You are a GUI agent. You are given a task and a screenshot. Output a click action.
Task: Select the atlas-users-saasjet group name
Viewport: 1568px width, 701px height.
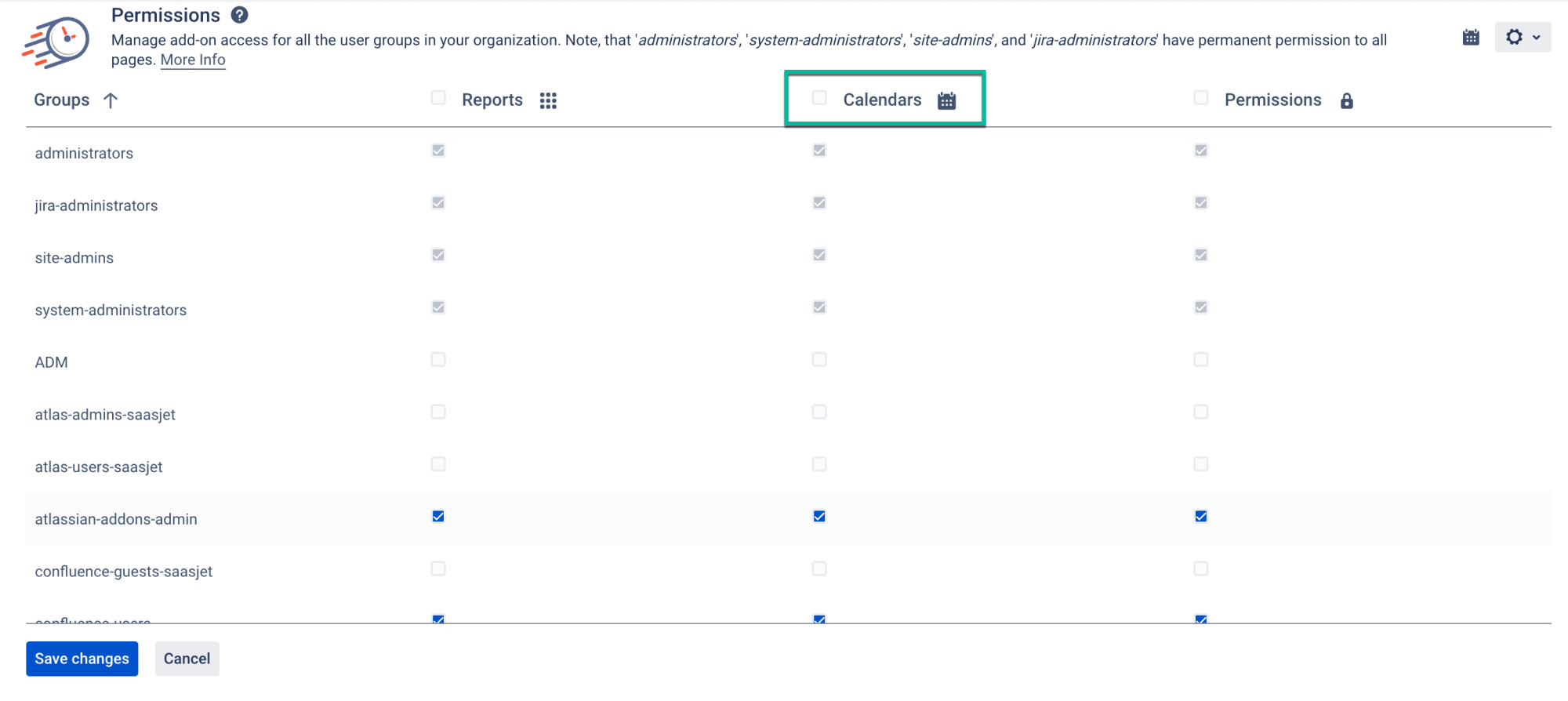(99, 467)
